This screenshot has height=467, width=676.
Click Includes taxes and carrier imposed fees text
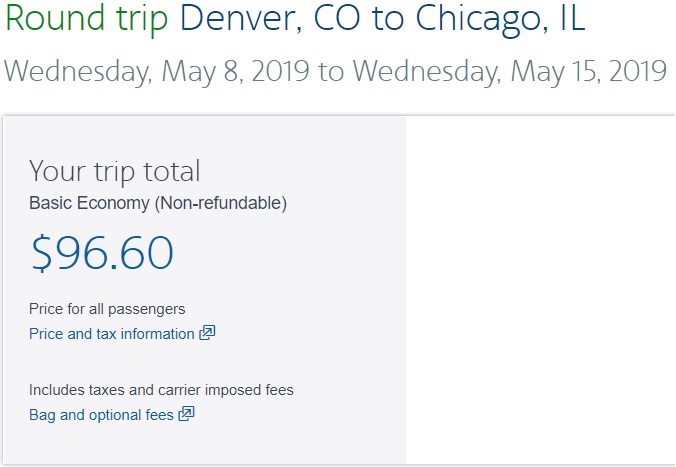[x=161, y=390]
